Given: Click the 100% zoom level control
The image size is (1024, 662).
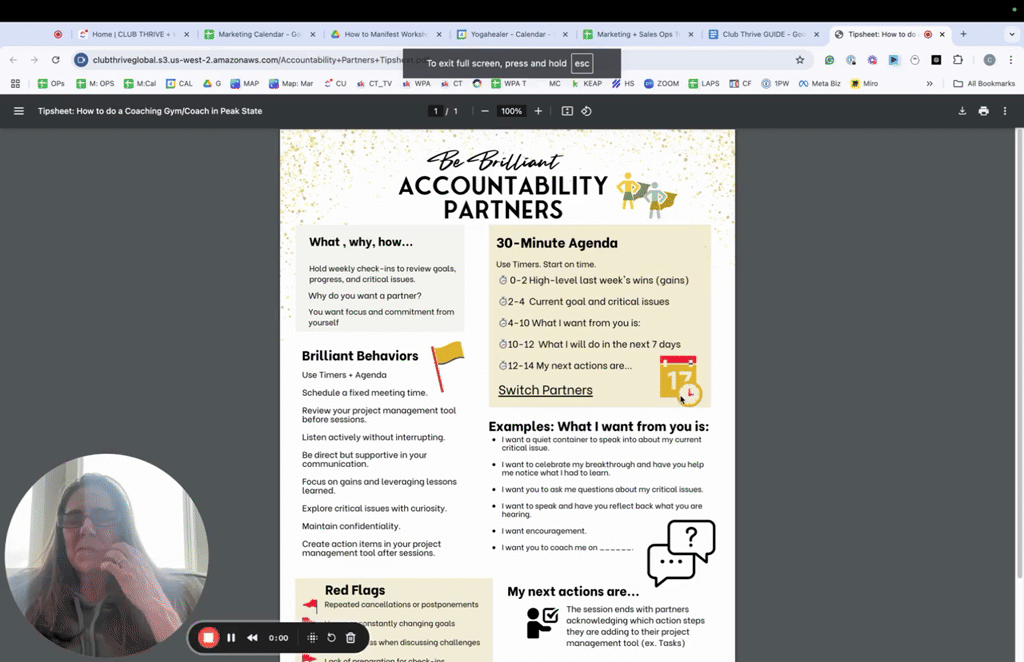Looking at the screenshot, I should (511, 111).
